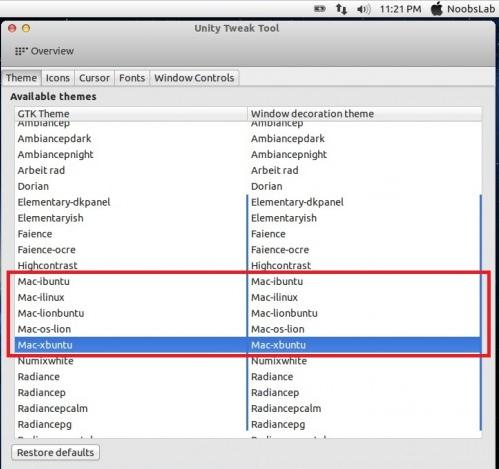
Task: Select Mac-ibuntu in Window decoration column
Action: [364, 282]
